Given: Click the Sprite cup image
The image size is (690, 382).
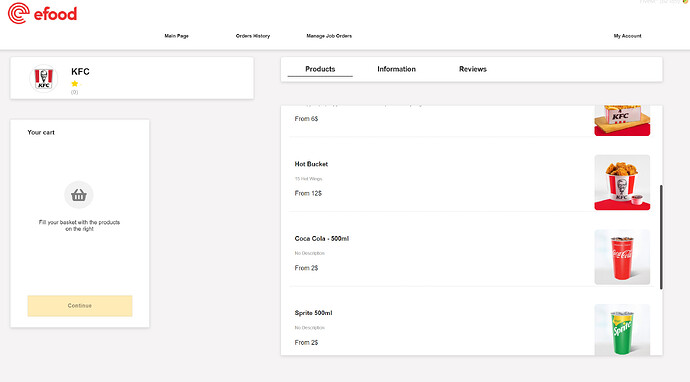Looking at the screenshot, I should (622, 330).
